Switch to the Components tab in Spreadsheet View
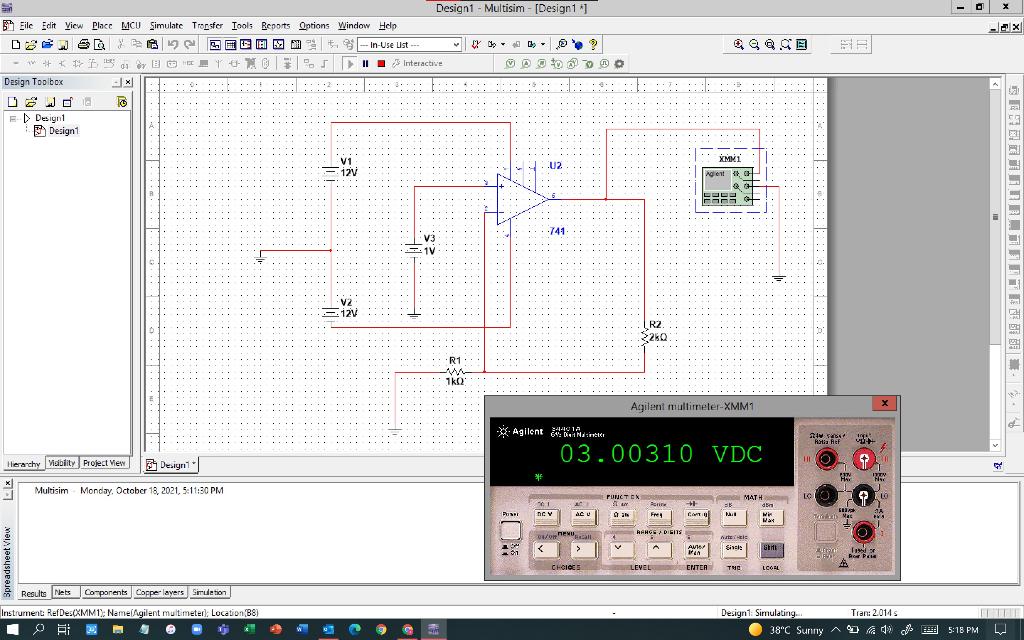 click(x=105, y=591)
